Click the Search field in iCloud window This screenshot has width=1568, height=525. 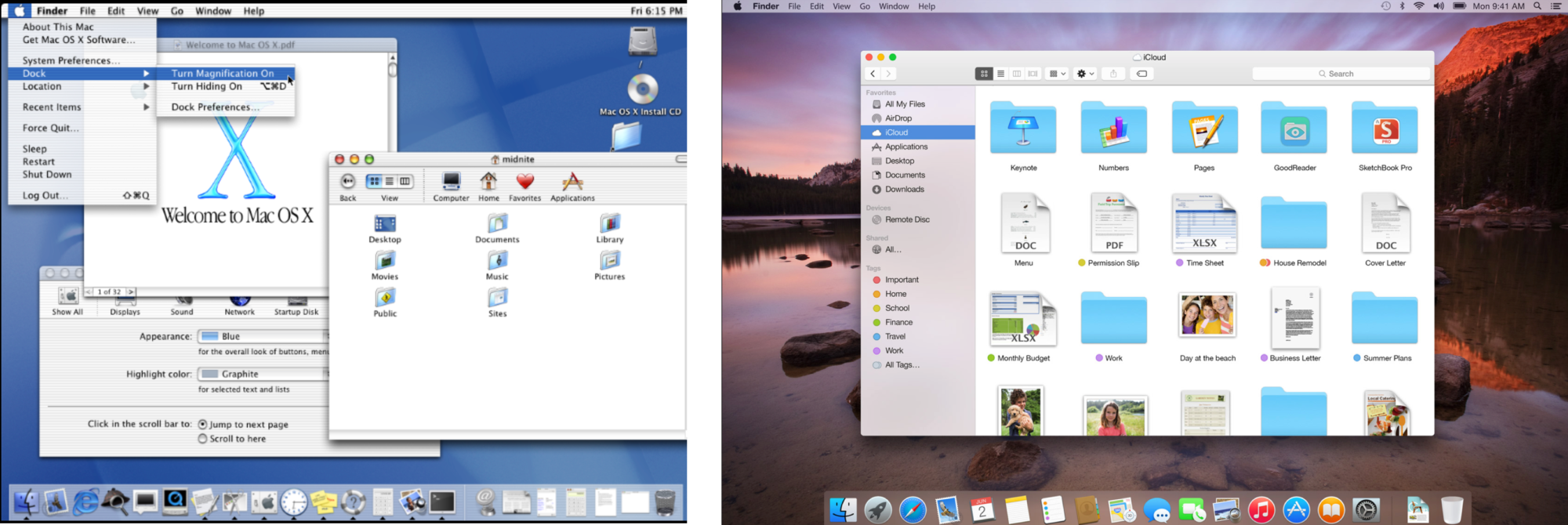(x=1341, y=74)
